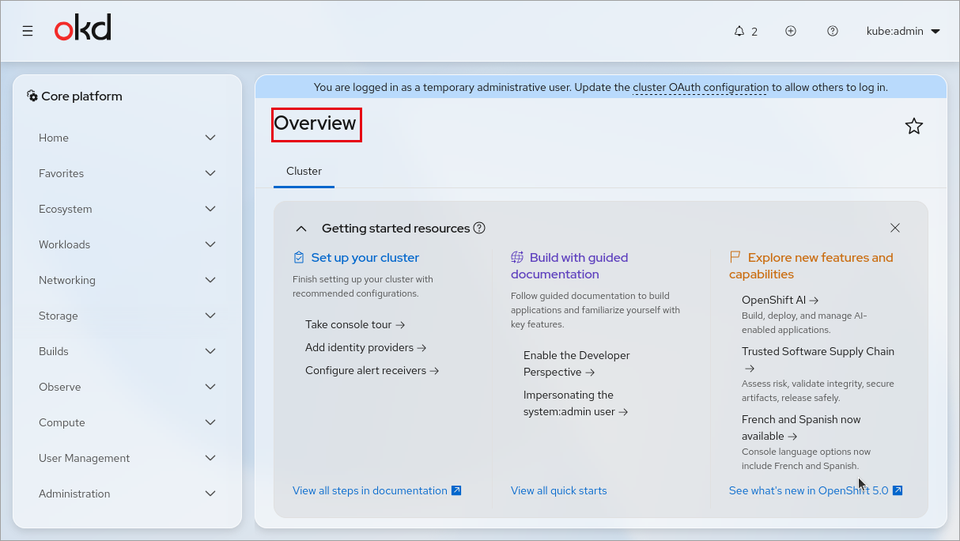Viewport: 960px width, 541px height.
Task: Open French and Spanish now available link
Action: point(801,427)
